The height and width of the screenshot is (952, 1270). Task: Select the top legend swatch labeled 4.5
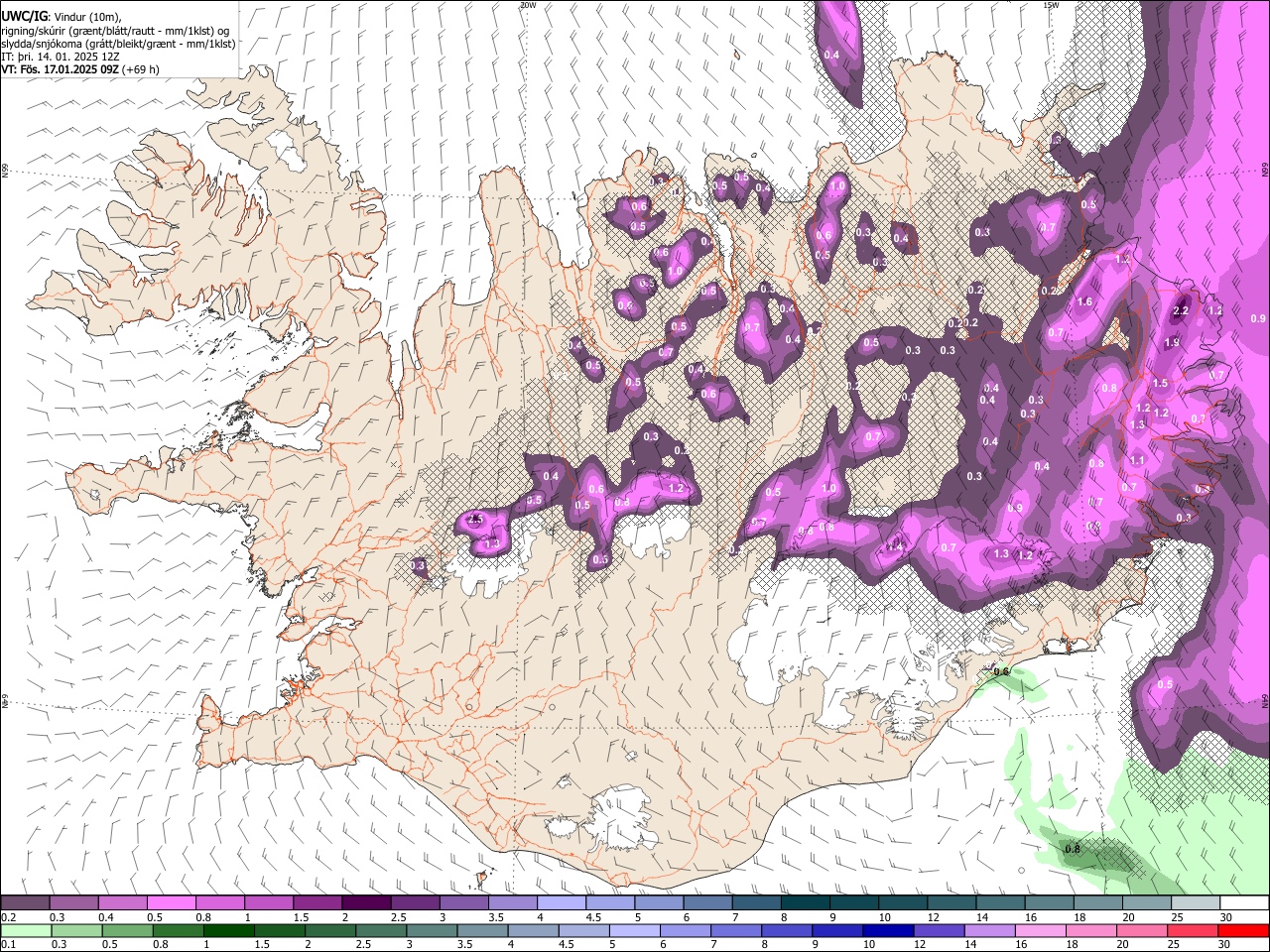tap(609, 902)
